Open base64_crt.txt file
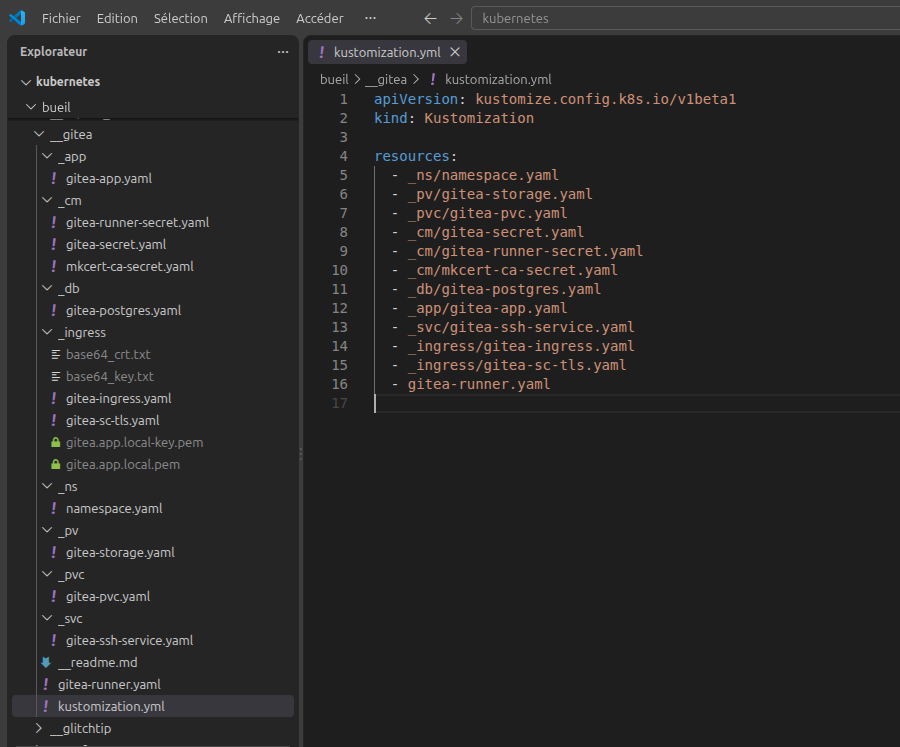 tap(108, 354)
